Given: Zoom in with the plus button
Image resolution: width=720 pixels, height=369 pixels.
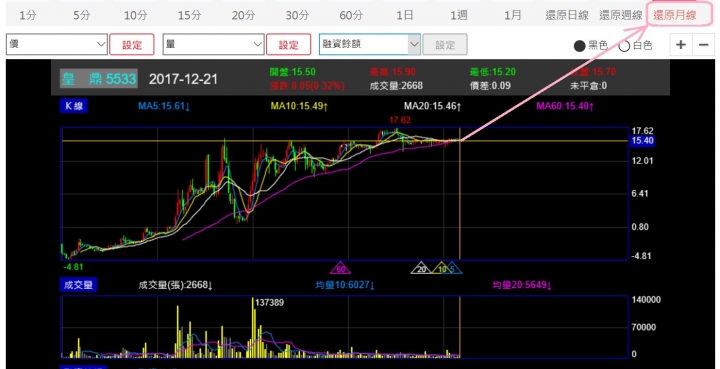Looking at the screenshot, I should (x=681, y=45).
